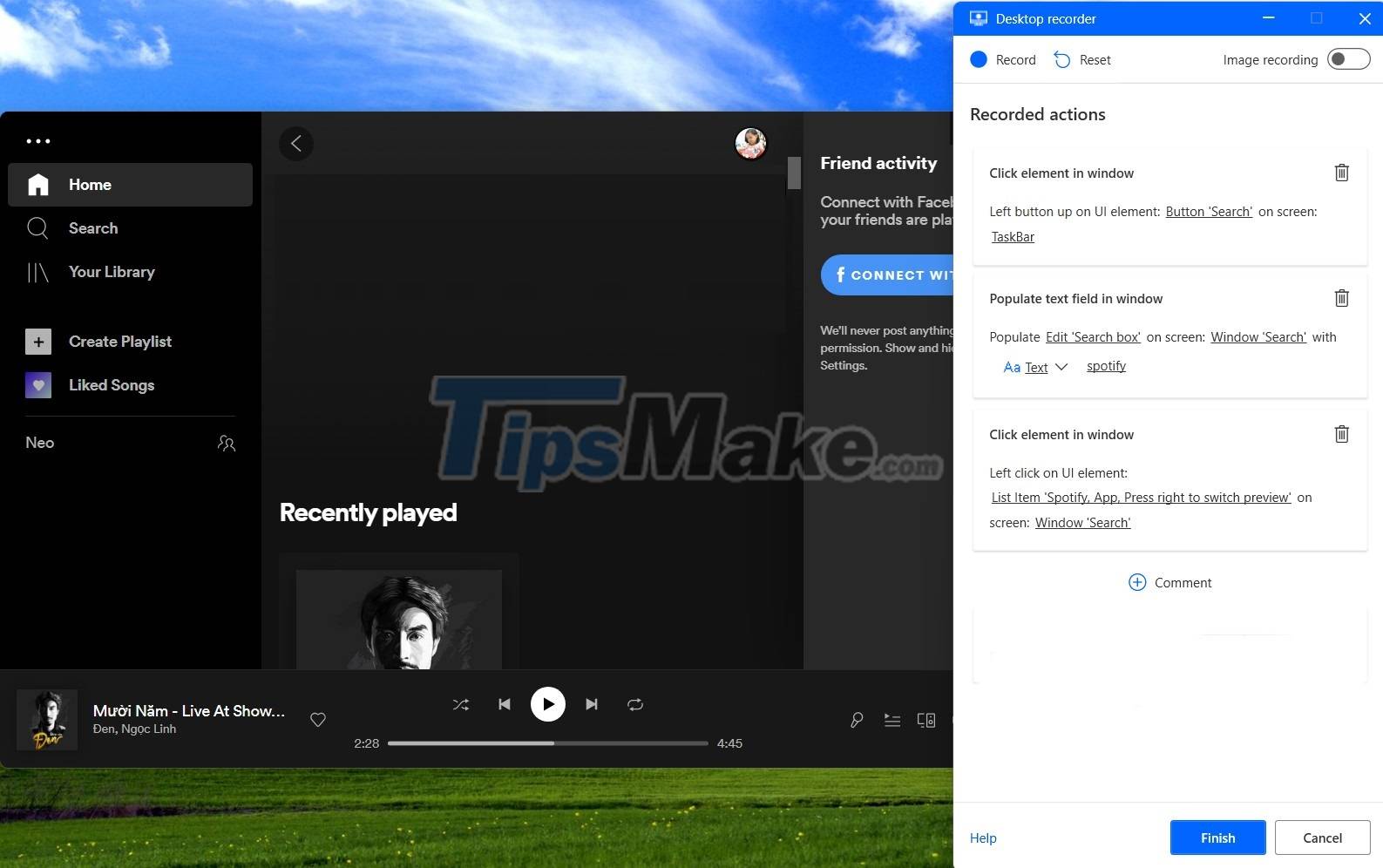Click Create Playlist plus icon
This screenshot has width=1383, height=868.
[38, 342]
